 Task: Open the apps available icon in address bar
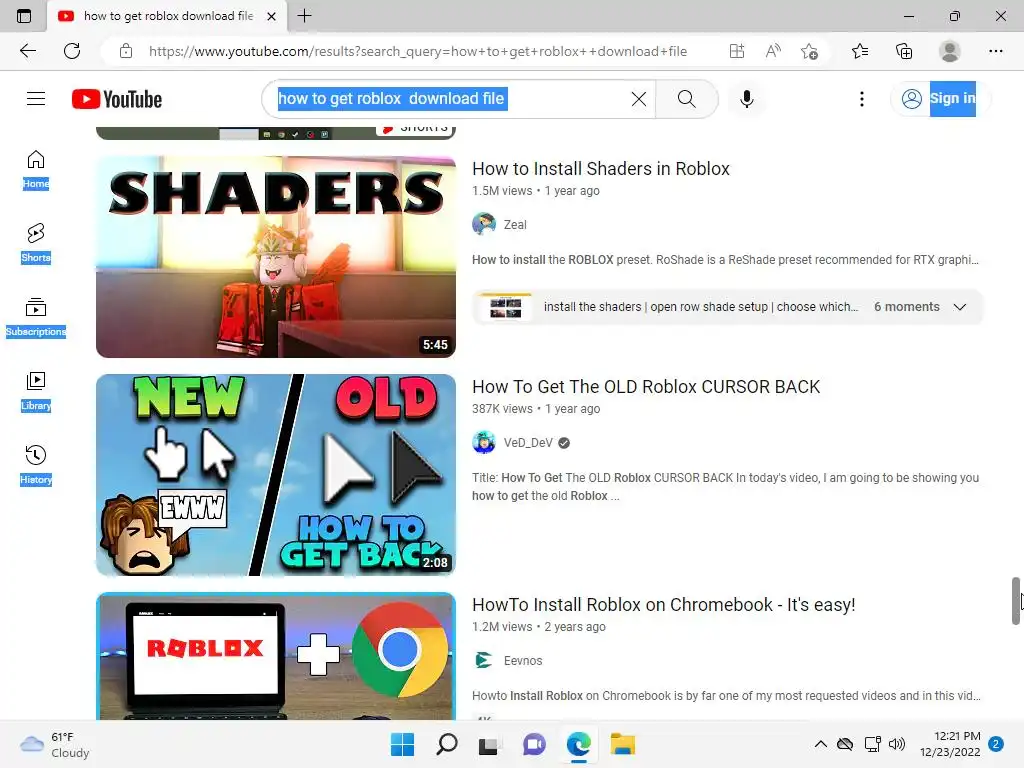click(737, 51)
